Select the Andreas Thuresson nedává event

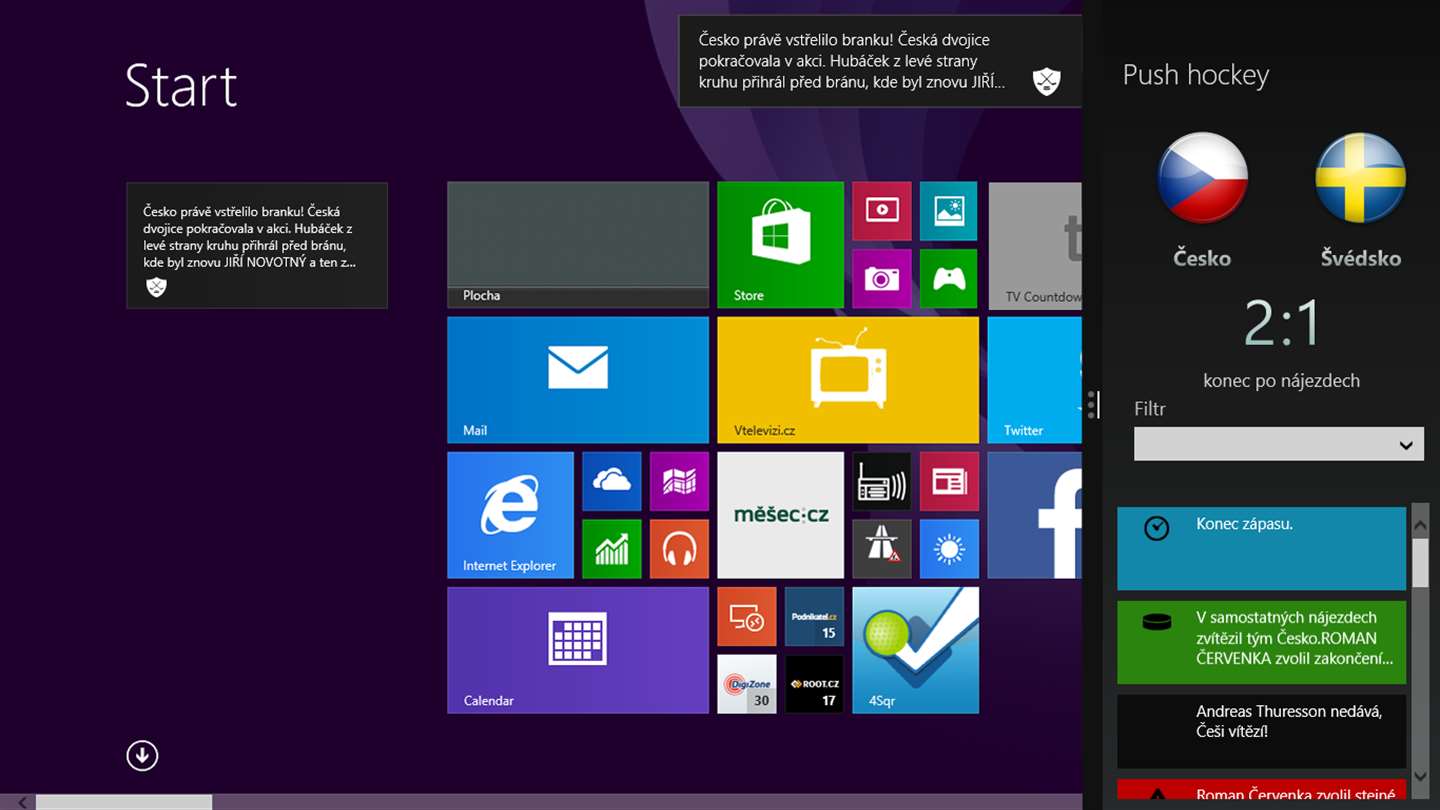[x=1262, y=731]
